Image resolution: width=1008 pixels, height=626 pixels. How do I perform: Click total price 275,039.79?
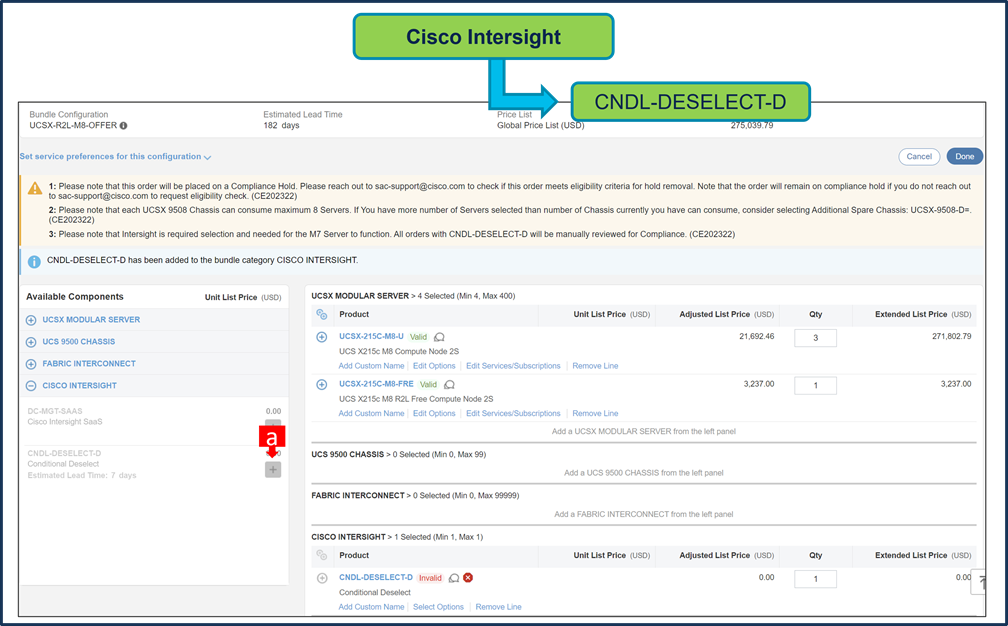752,125
